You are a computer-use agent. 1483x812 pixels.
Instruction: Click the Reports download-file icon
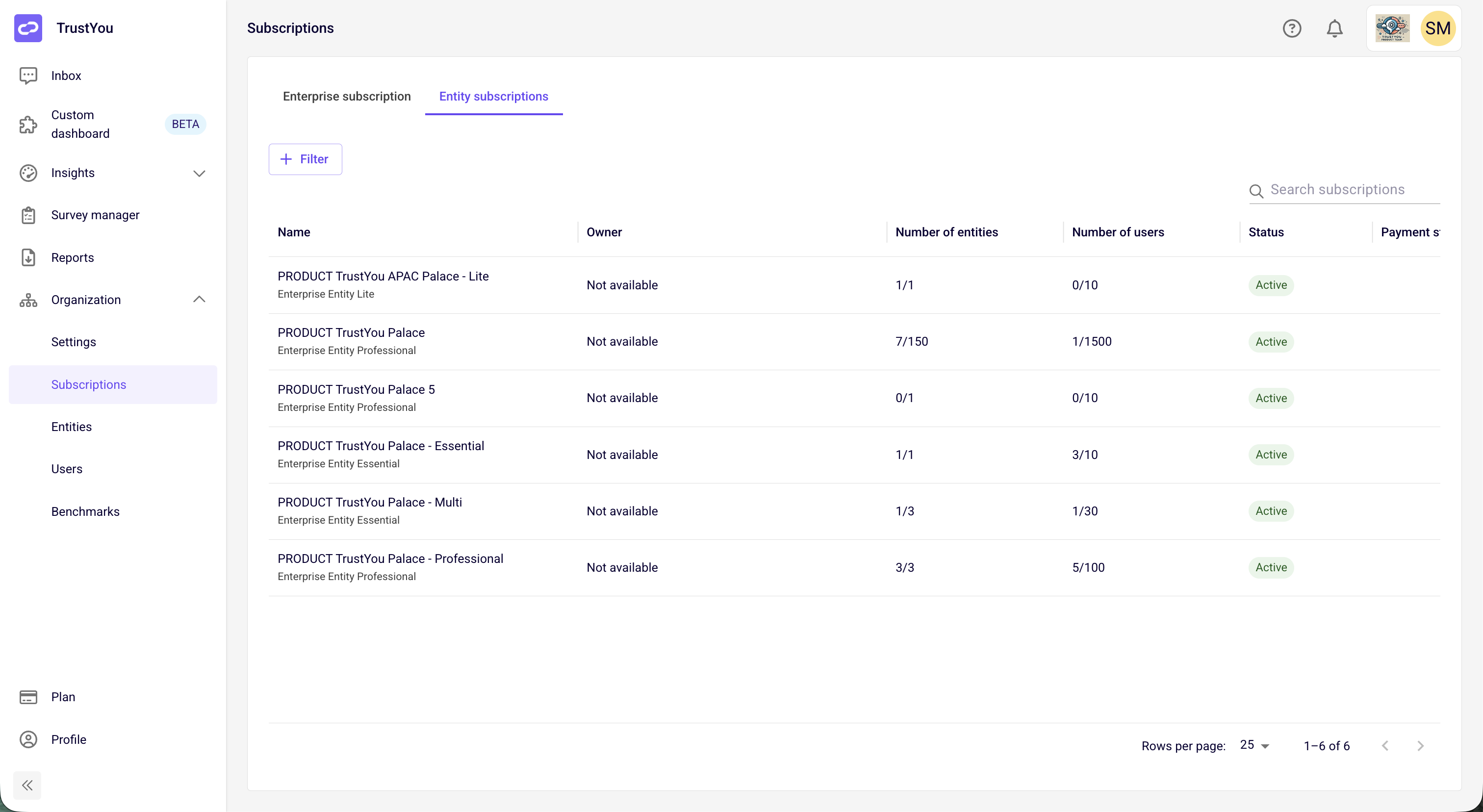(28, 258)
